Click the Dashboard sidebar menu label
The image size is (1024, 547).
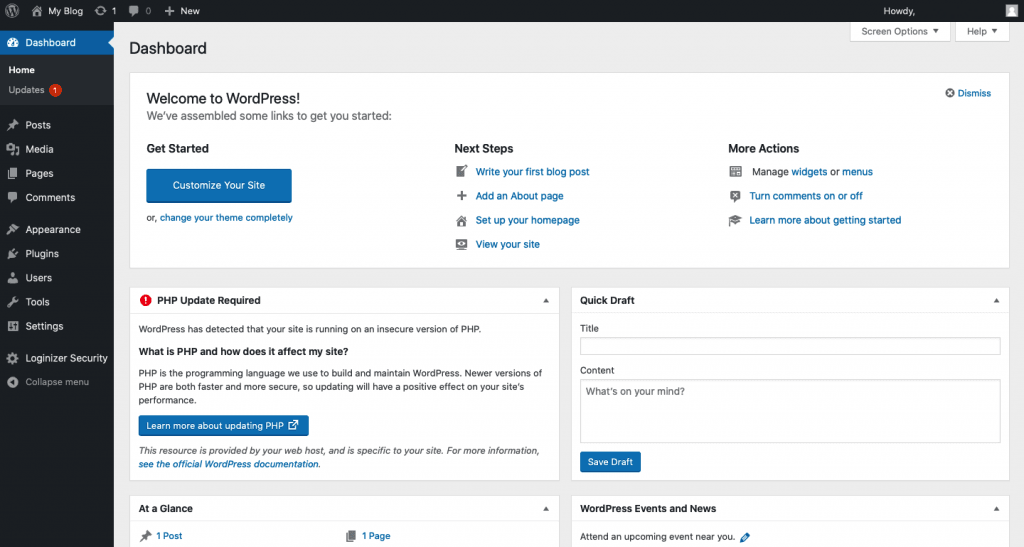(x=50, y=42)
